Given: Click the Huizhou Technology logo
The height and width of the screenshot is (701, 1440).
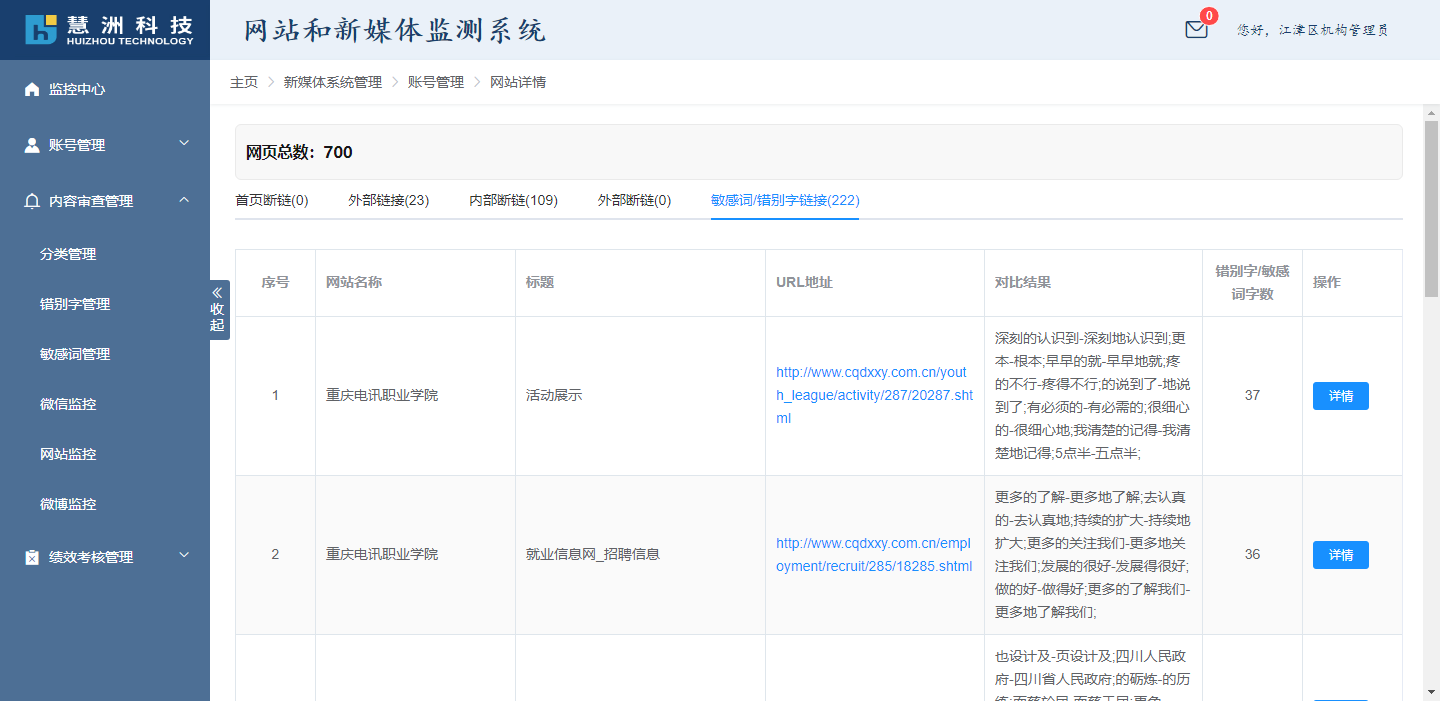Looking at the screenshot, I should (x=109, y=30).
